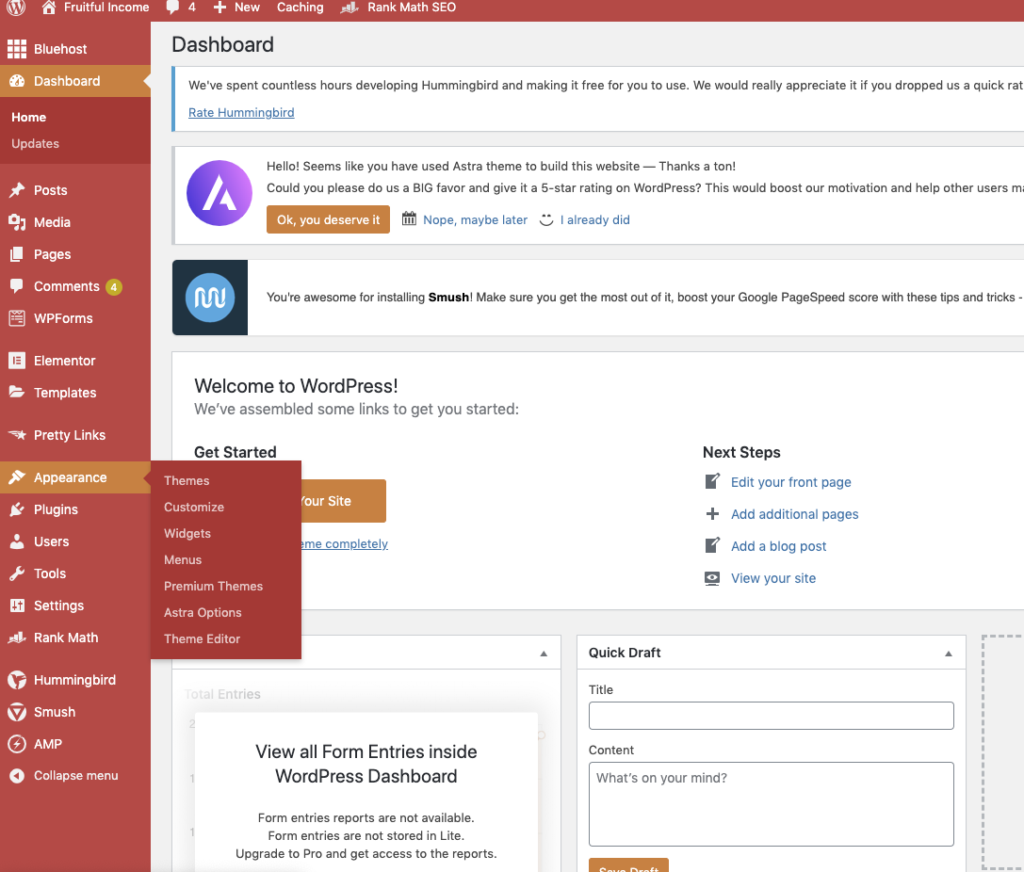
Task: Click the Templates folder icon
Action: pyautogui.click(x=17, y=393)
